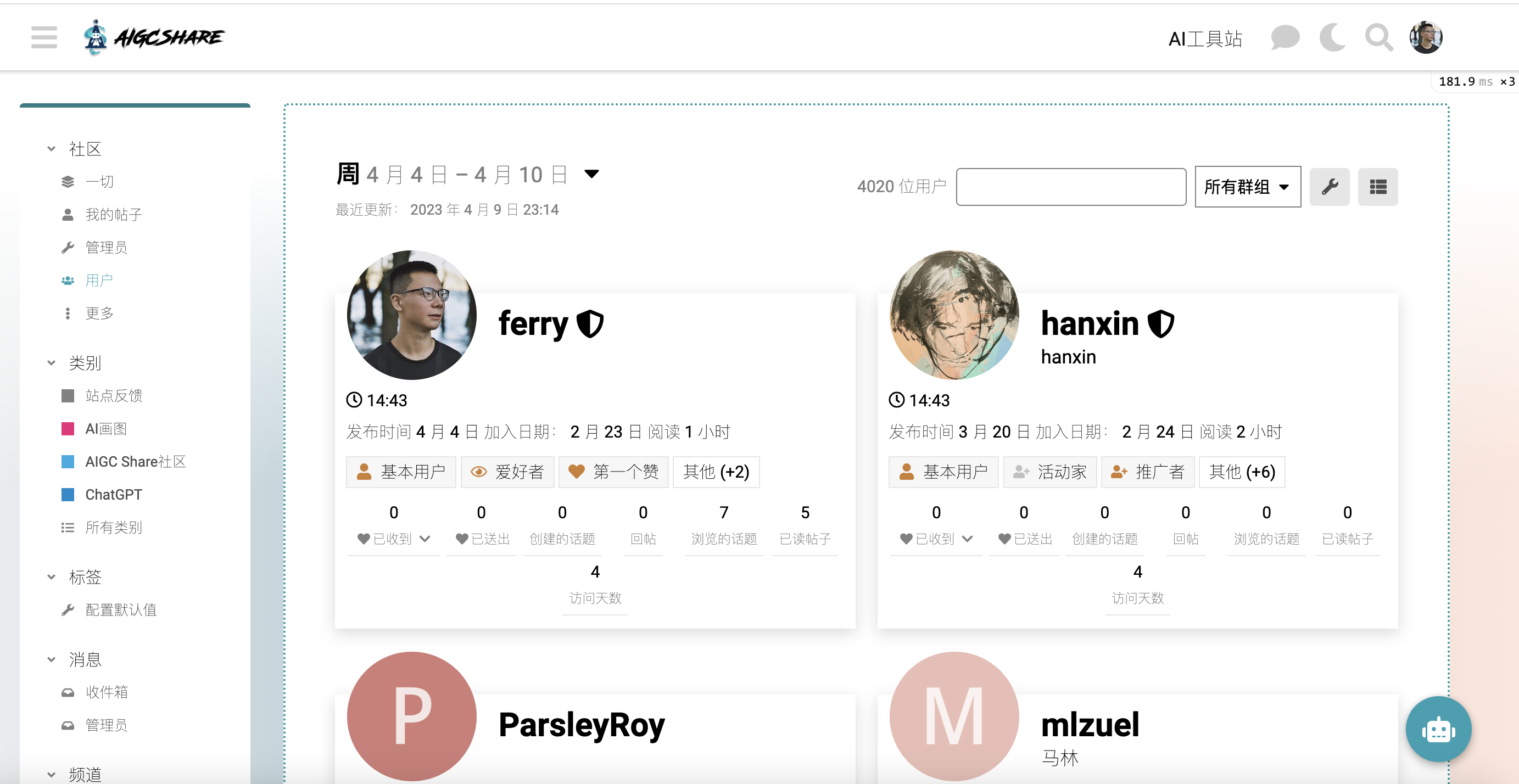This screenshot has width=1519, height=784.
Task: Click the user search input field
Action: click(1070, 187)
